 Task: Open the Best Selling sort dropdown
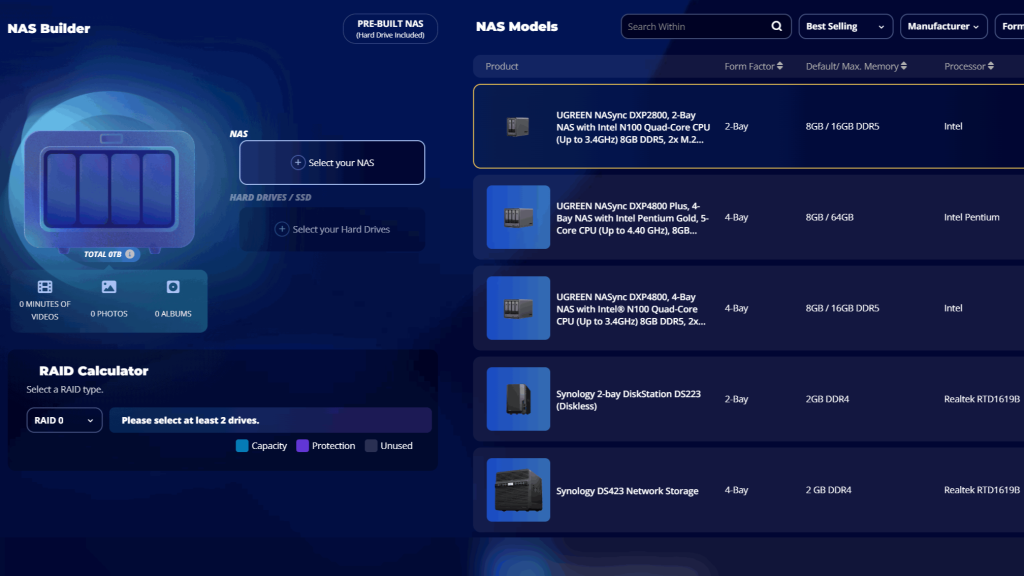tap(845, 26)
